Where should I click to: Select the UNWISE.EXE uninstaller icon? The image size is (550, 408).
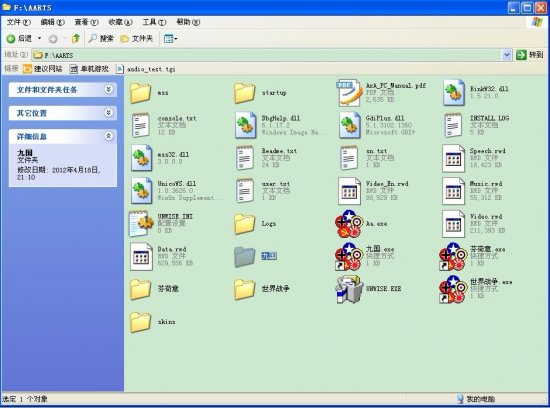349,289
